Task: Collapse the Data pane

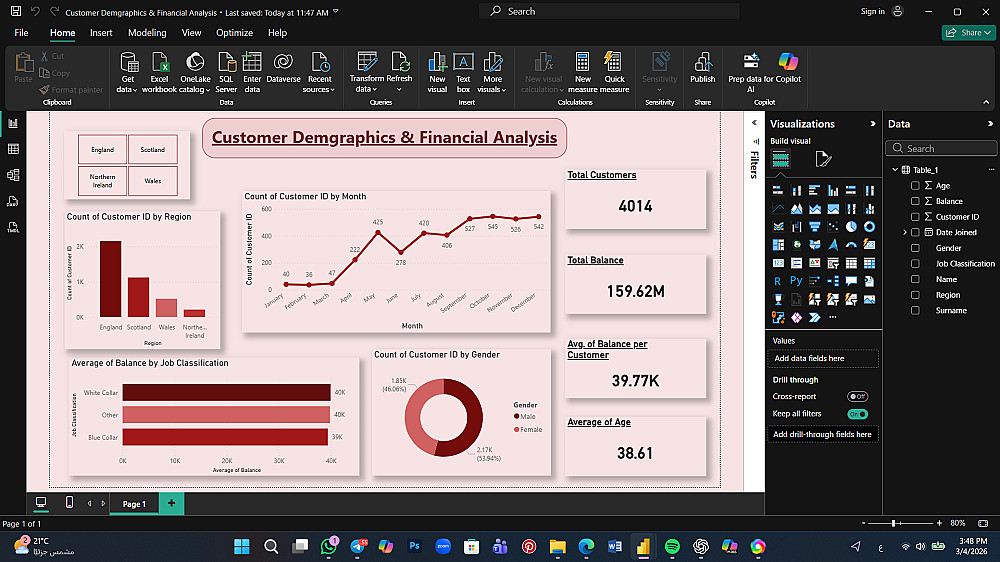Action: (x=990, y=124)
